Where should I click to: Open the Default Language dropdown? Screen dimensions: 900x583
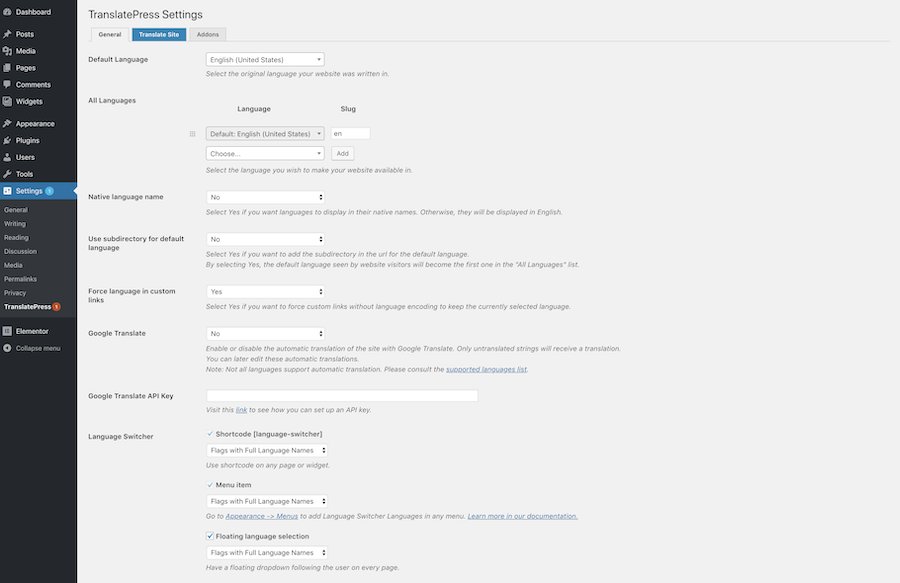pyautogui.click(x=265, y=59)
